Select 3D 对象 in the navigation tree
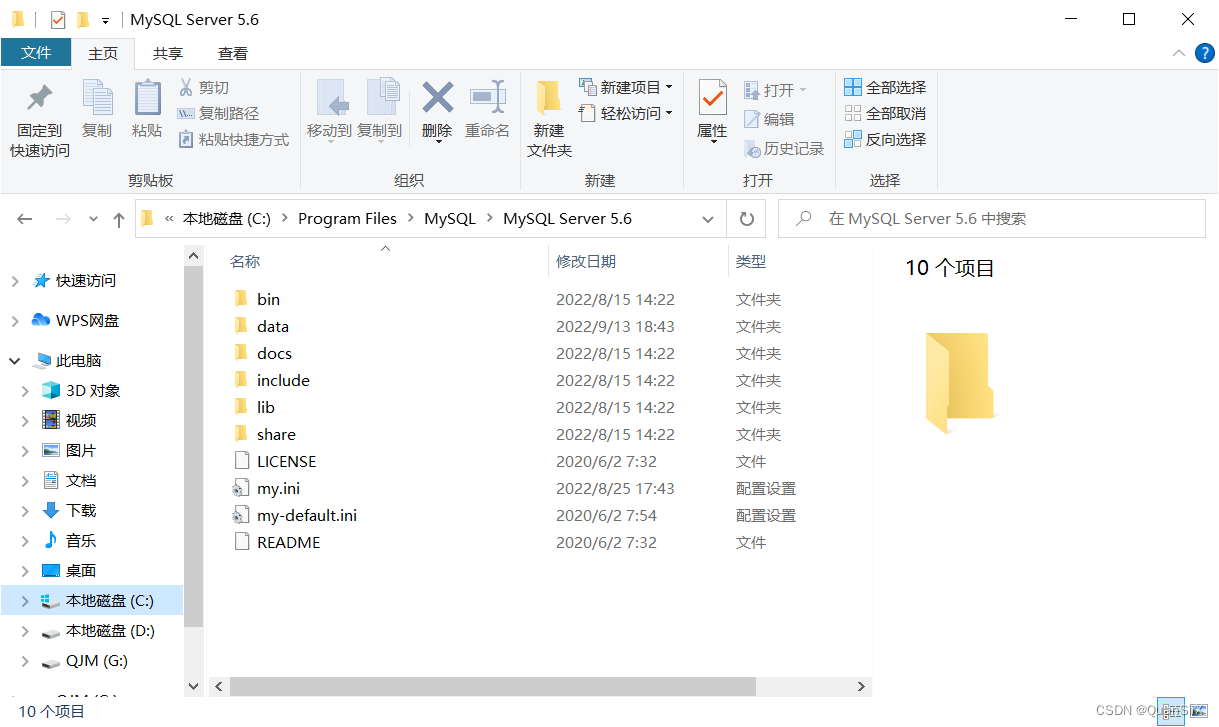The image size is (1219, 727). pos(92,391)
